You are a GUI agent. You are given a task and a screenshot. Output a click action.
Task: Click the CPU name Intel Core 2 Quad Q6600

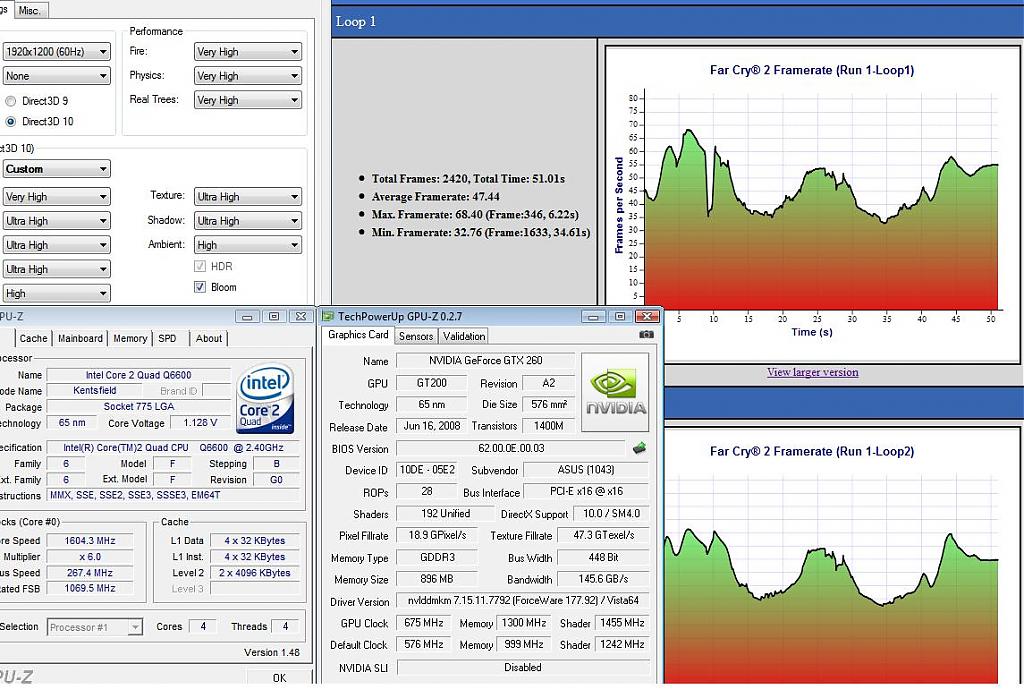(138, 375)
